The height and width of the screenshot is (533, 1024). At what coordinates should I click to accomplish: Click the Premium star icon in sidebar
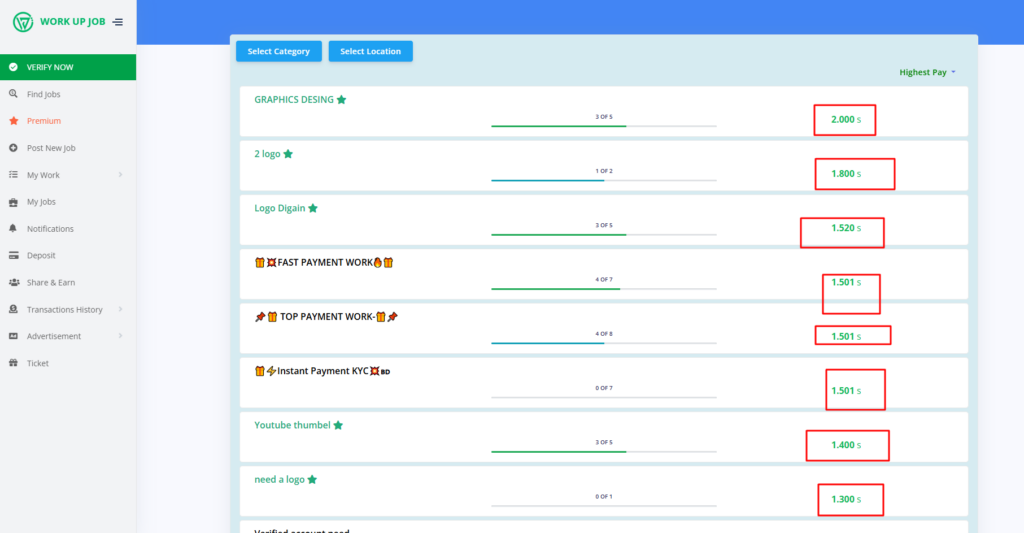coord(13,121)
